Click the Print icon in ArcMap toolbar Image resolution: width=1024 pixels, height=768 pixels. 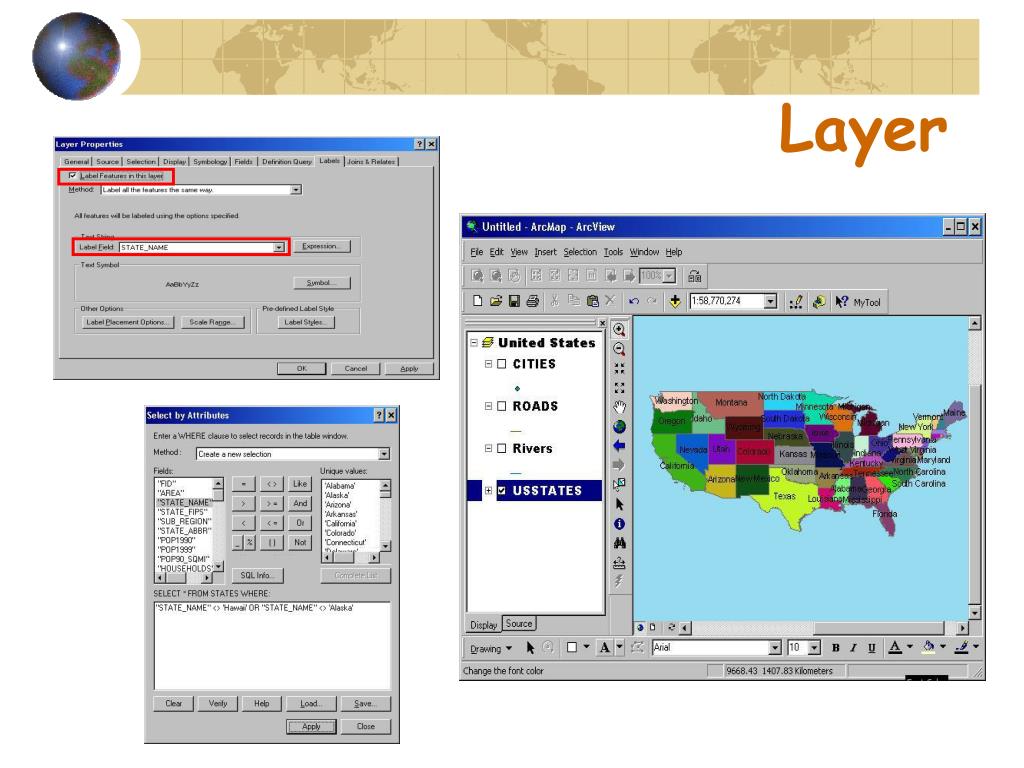point(532,301)
